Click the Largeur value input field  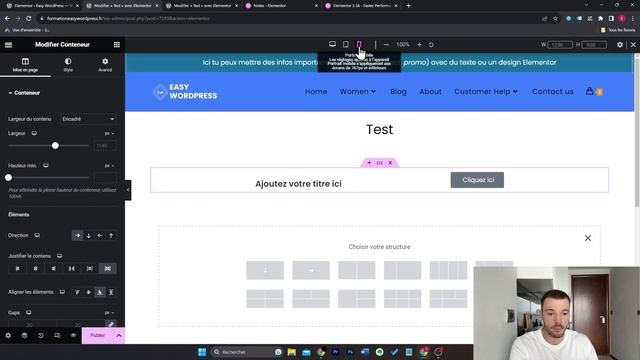[105, 146]
